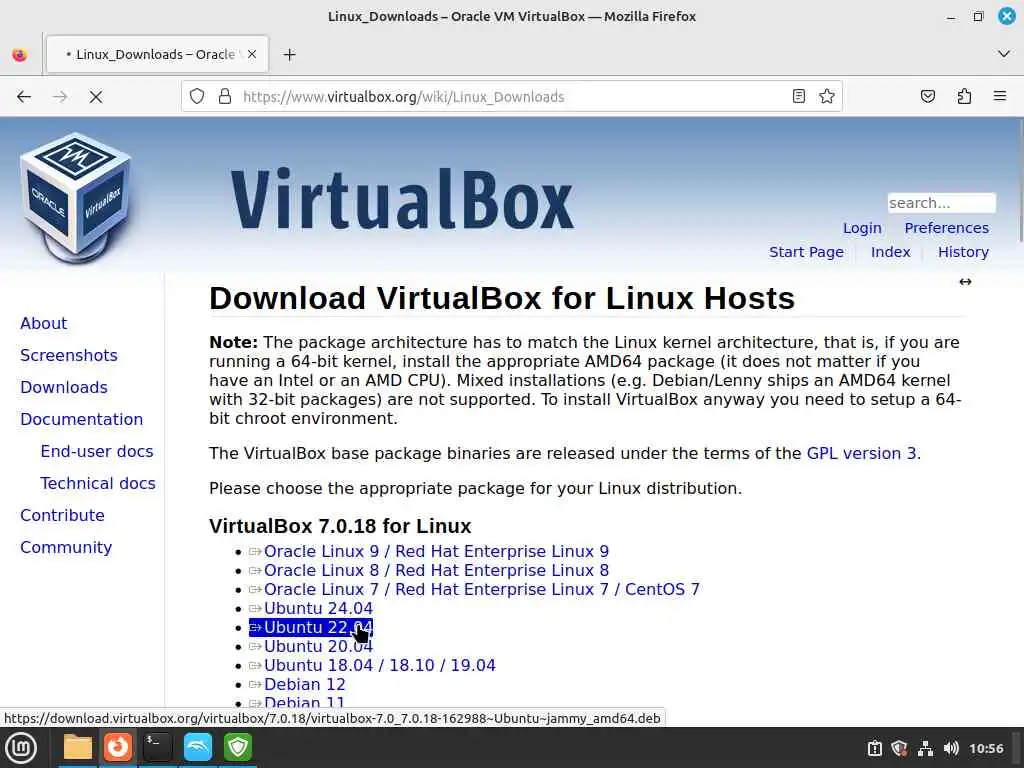Click the URL address field
Viewport: 1024px width, 768px height.
(x=512, y=97)
